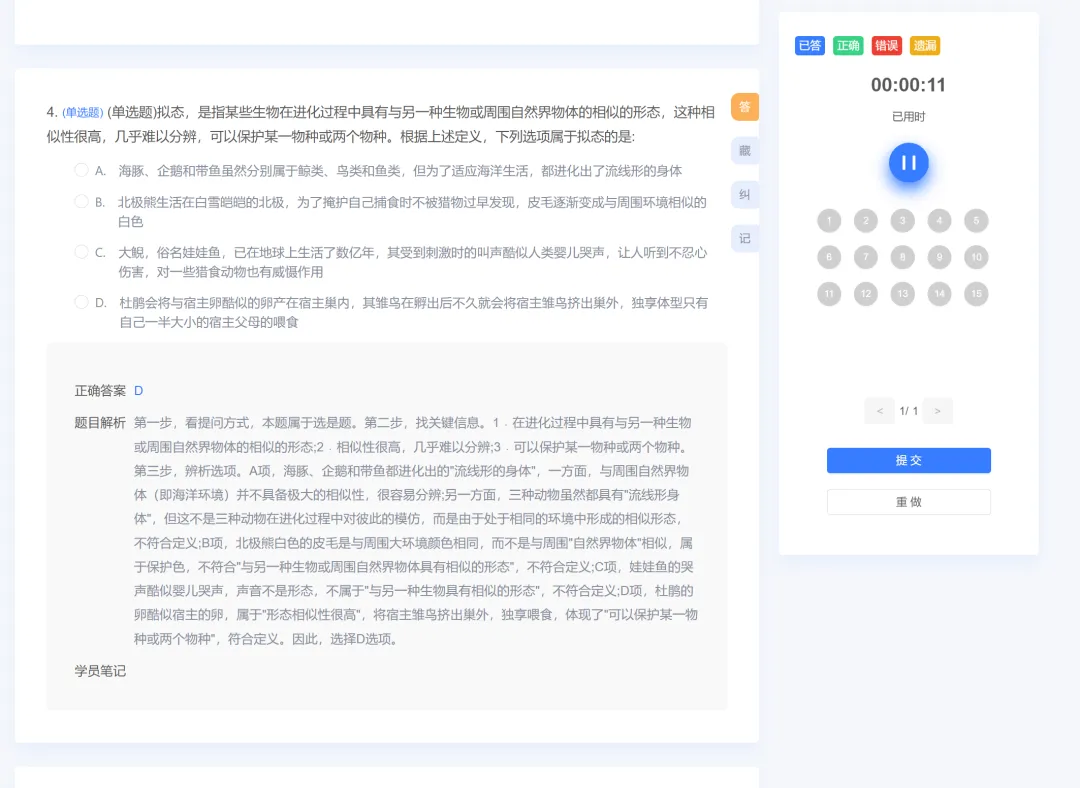Pause the timer with the blue button
This screenshot has width=1080, height=788.
click(908, 163)
